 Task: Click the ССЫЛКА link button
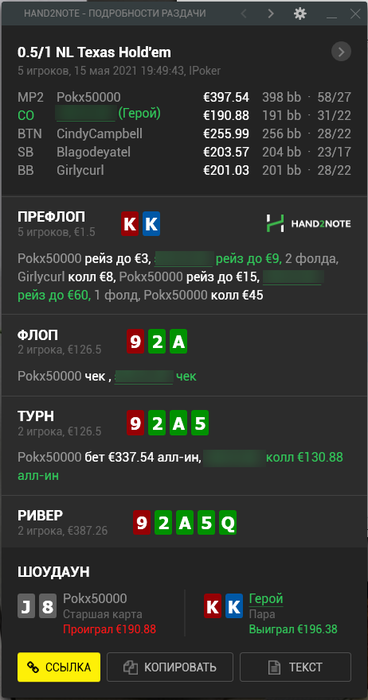[x=59, y=667]
